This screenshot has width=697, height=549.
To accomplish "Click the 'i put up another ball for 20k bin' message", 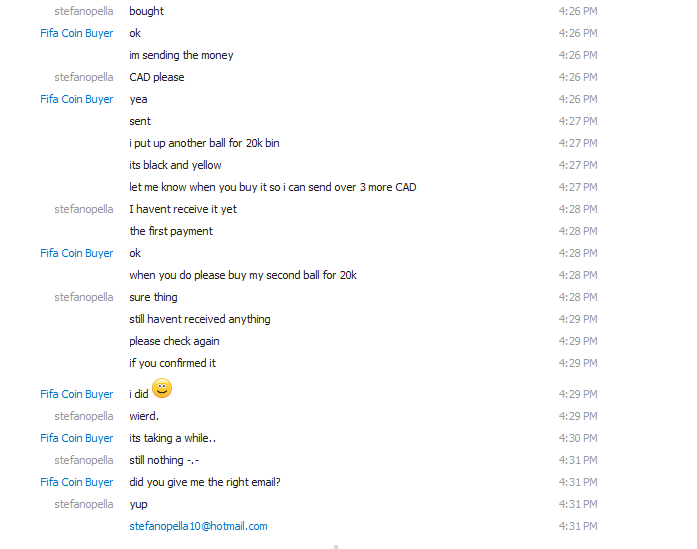I will [204, 143].
